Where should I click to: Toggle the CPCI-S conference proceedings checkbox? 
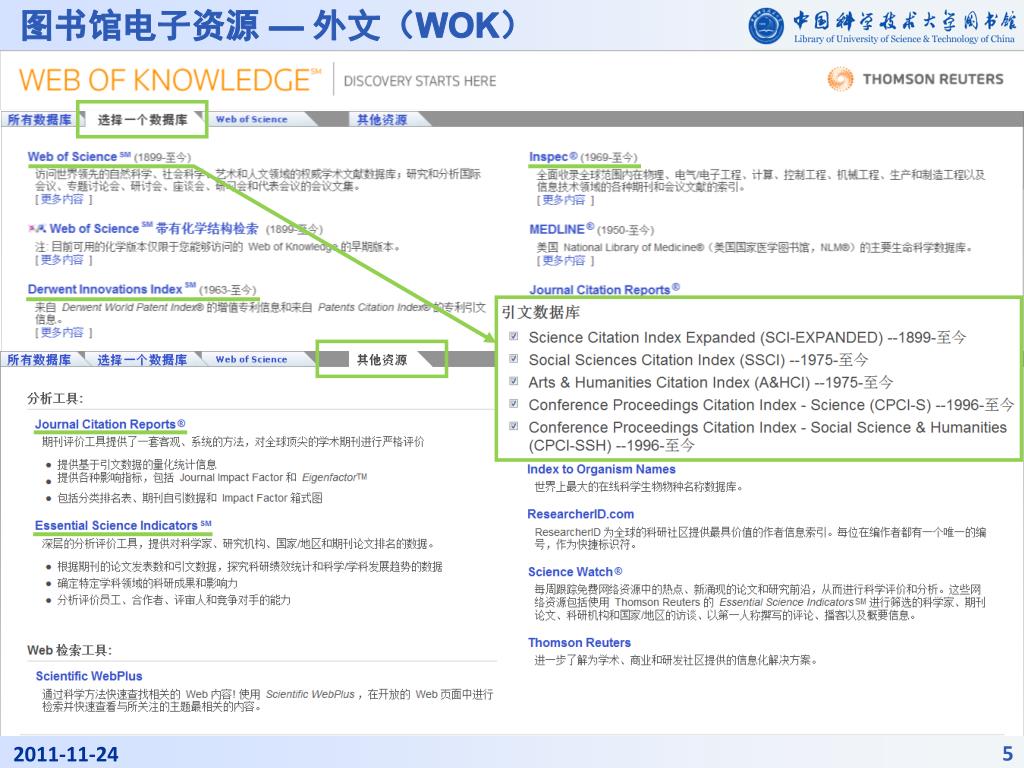click(514, 404)
